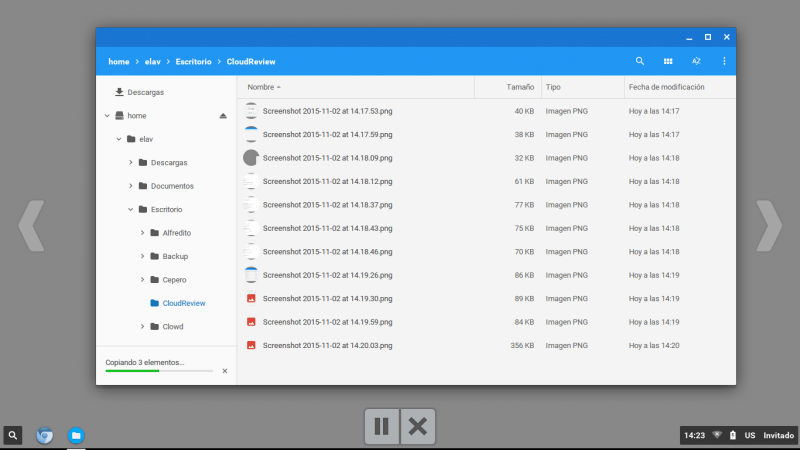The height and width of the screenshot is (450, 800).
Task: Click the thumbnail icon of Screenshot 14.18.09.png
Action: click(x=251, y=158)
